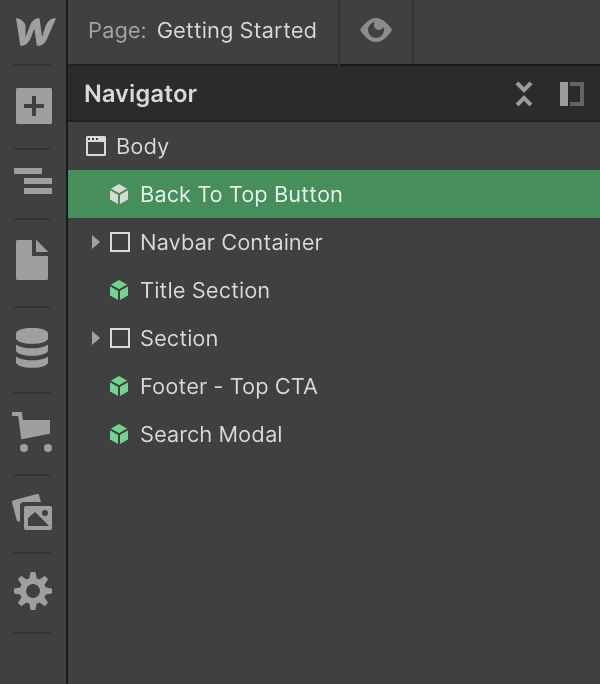The image size is (600, 684).
Task: Open the Getting Started page selector
Action: pyautogui.click(x=203, y=31)
